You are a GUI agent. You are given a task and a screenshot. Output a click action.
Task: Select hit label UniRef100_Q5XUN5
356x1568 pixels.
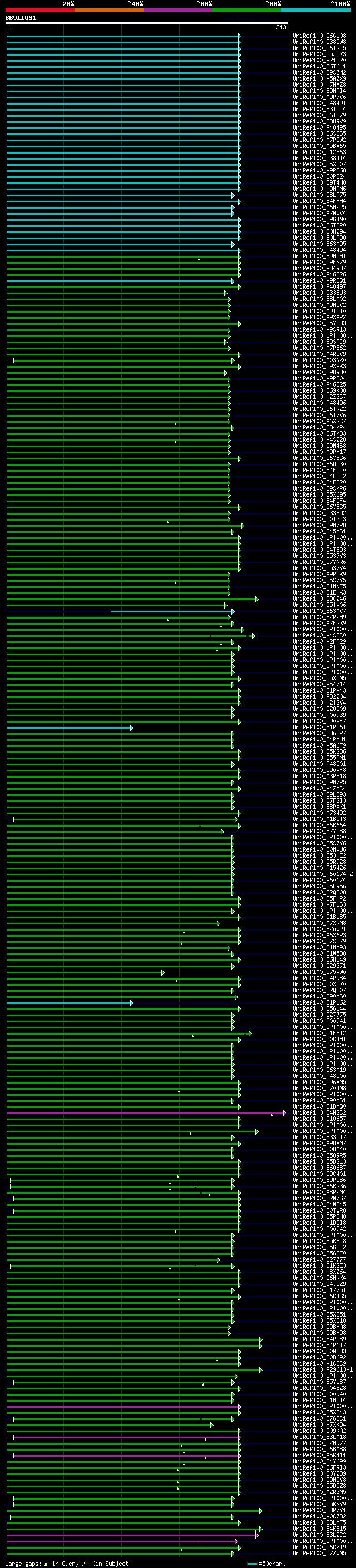[x=319, y=678]
